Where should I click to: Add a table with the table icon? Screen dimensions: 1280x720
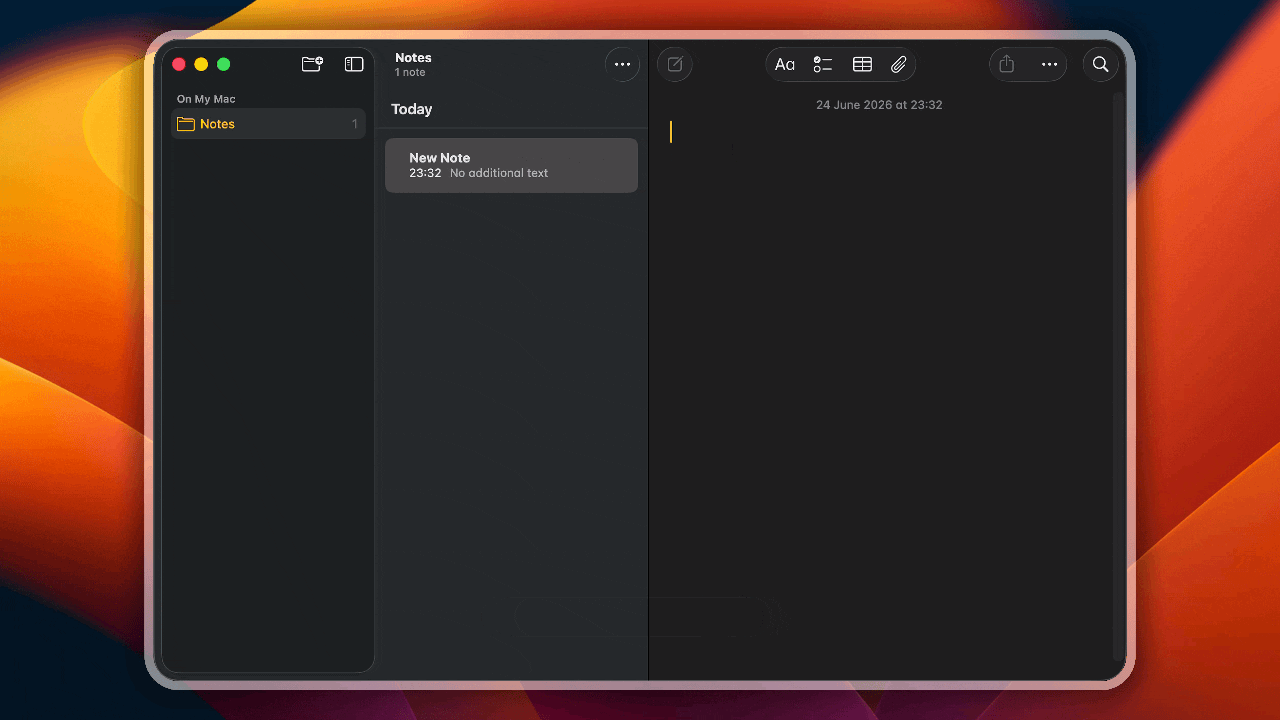click(x=862, y=64)
